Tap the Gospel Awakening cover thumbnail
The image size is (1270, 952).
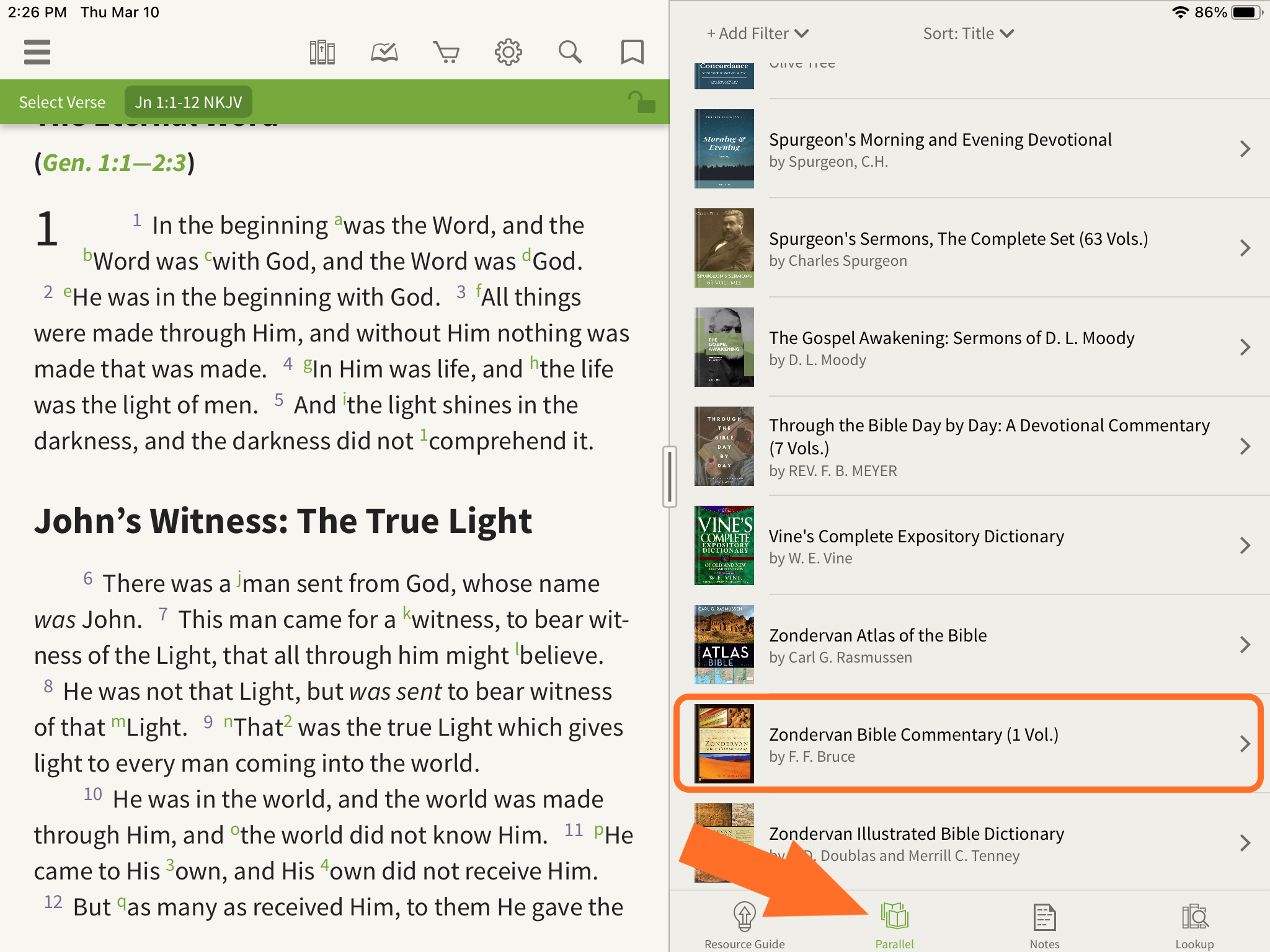(724, 347)
